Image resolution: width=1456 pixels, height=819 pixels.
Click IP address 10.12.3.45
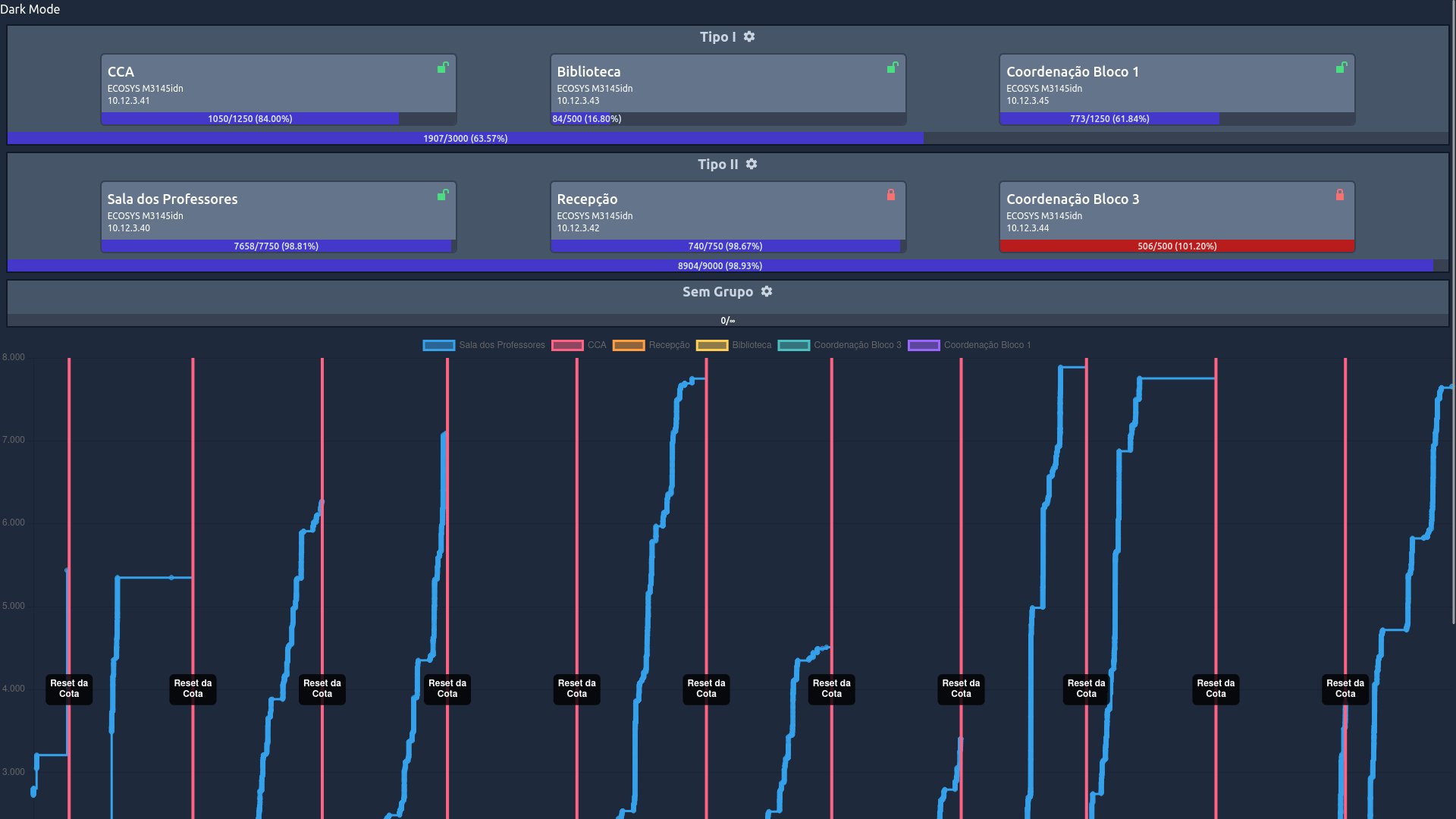pyautogui.click(x=1028, y=101)
